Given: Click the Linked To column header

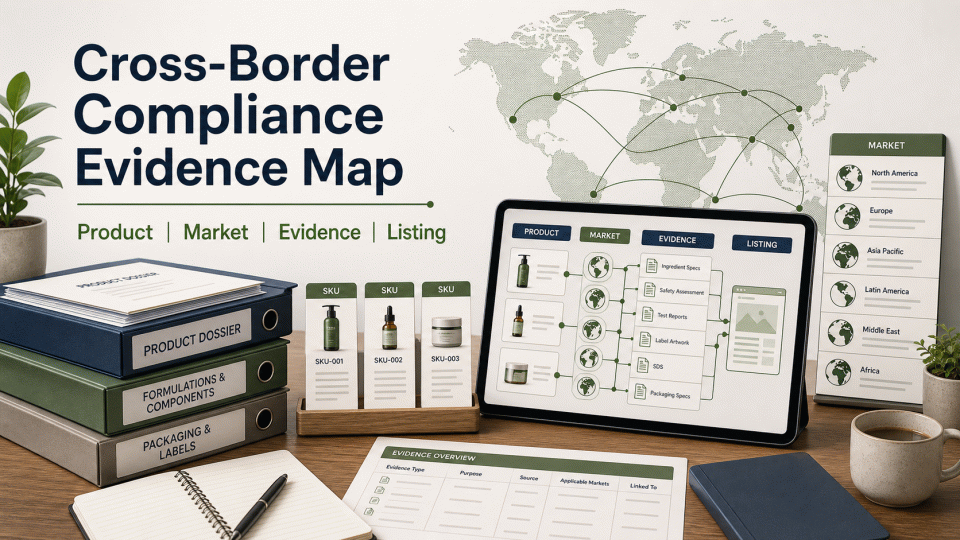Looking at the screenshot, I should tap(643, 486).
